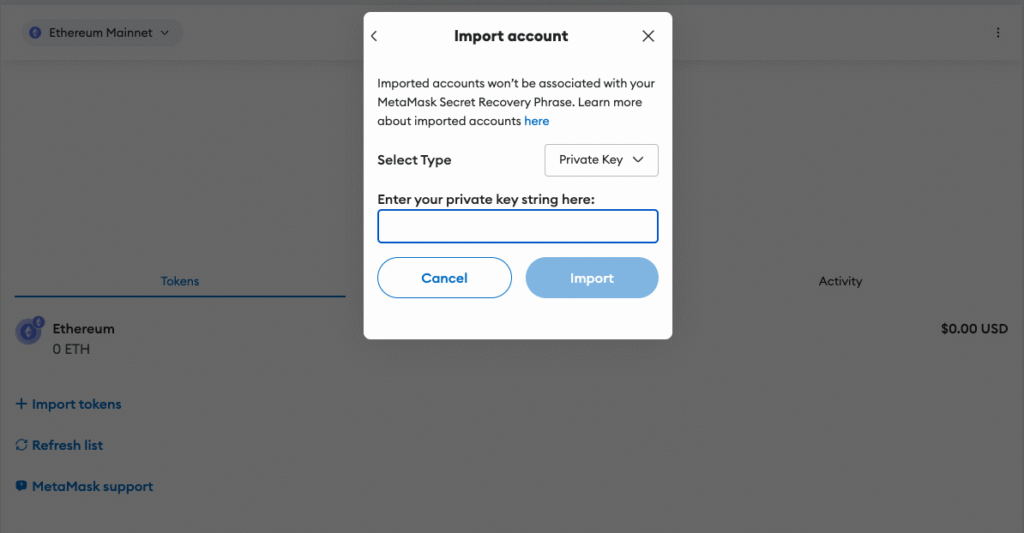The width and height of the screenshot is (1024, 533).
Task: Close the Import account dialog
Action: click(648, 36)
